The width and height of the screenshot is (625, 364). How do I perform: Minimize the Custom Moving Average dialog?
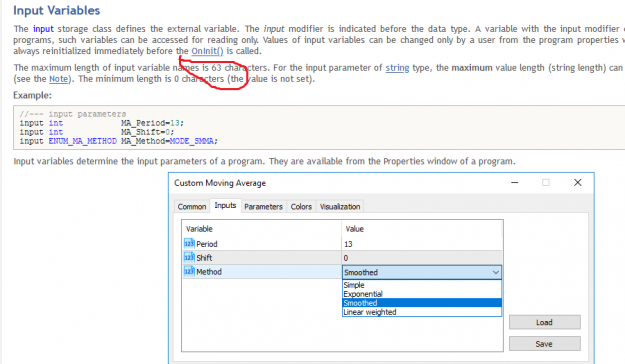point(515,183)
